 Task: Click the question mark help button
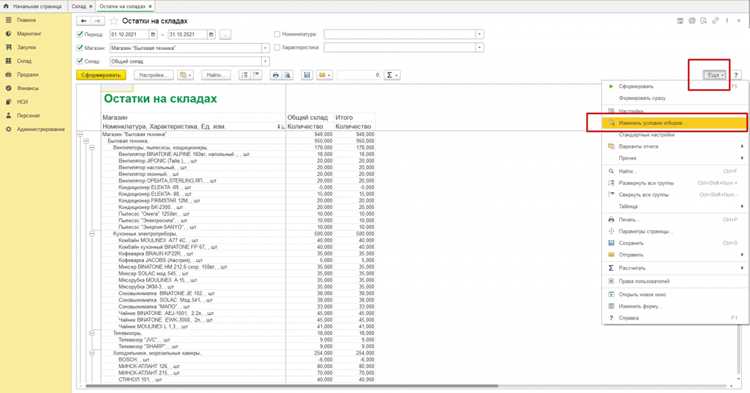(x=737, y=75)
